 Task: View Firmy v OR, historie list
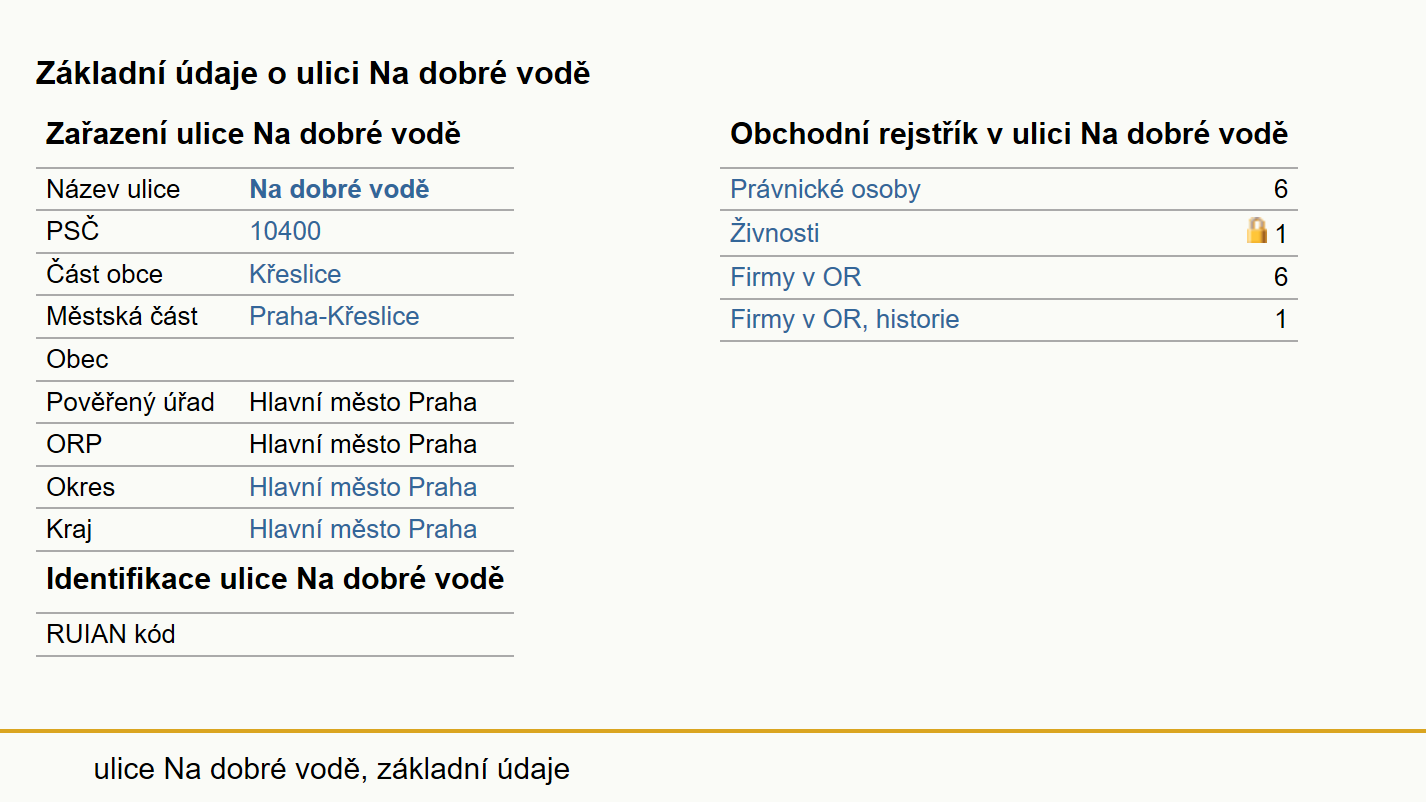[x=845, y=320]
